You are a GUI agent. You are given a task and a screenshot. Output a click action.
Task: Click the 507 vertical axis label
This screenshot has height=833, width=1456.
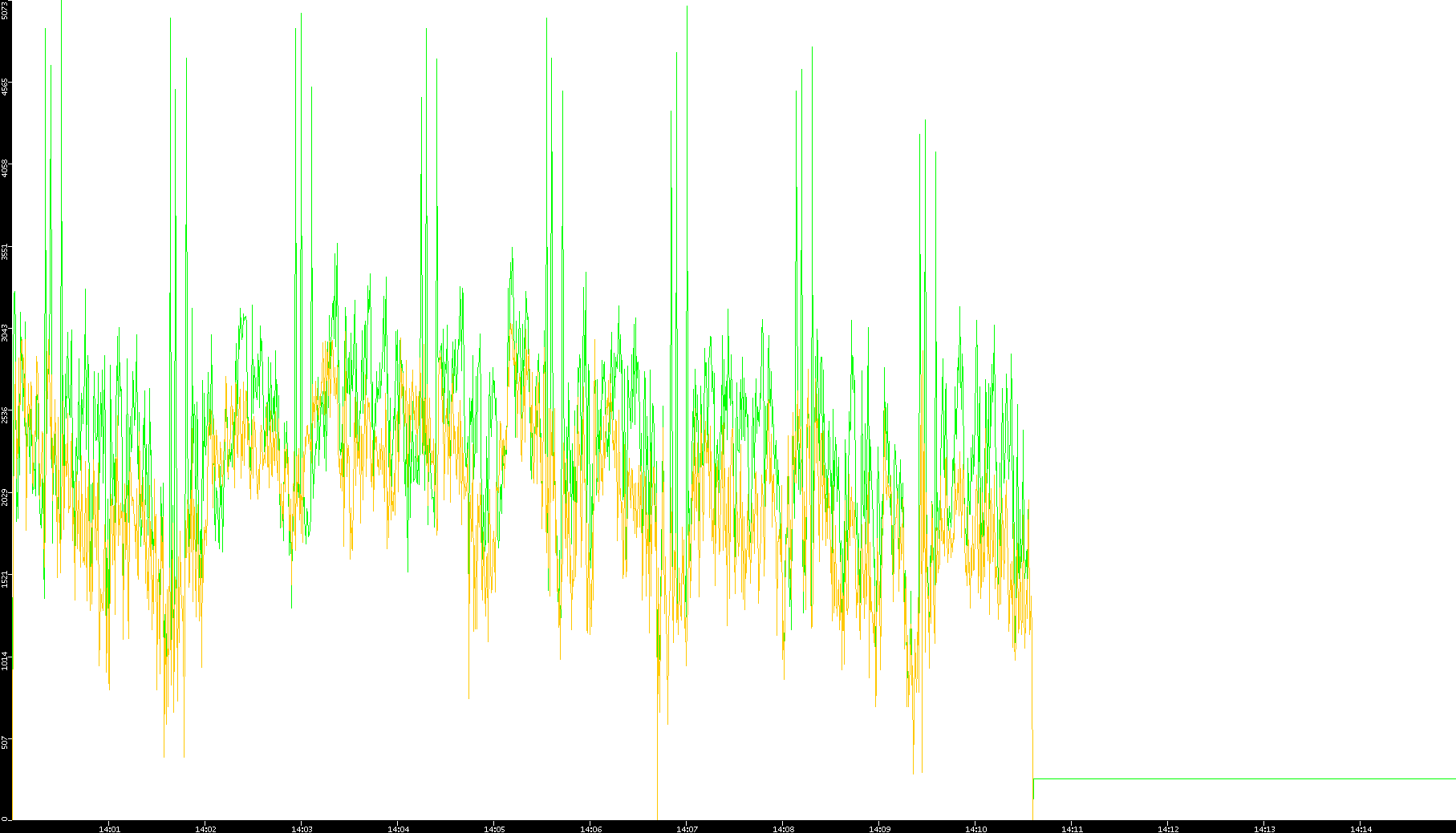click(6, 742)
